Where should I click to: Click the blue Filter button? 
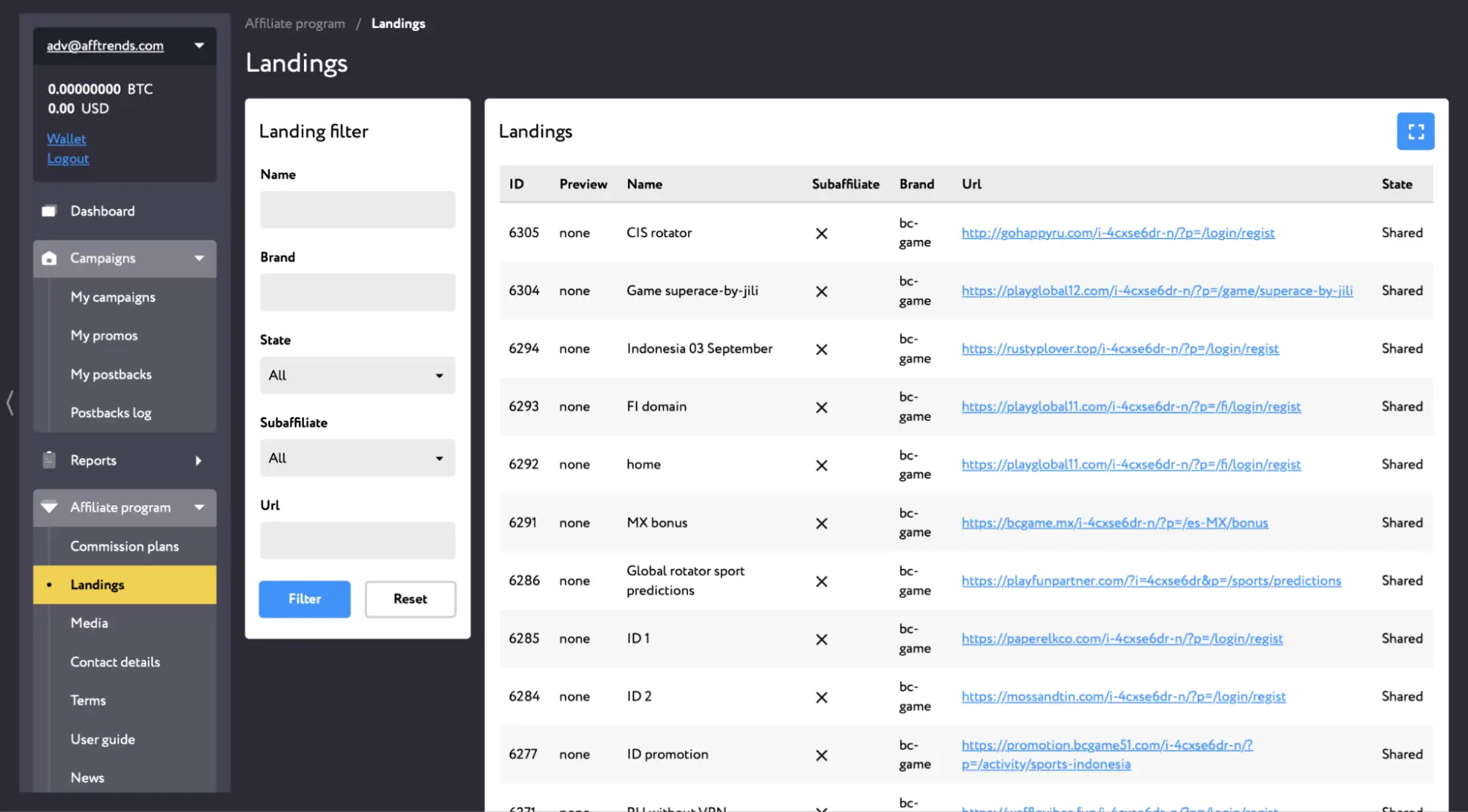[x=305, y=599]
